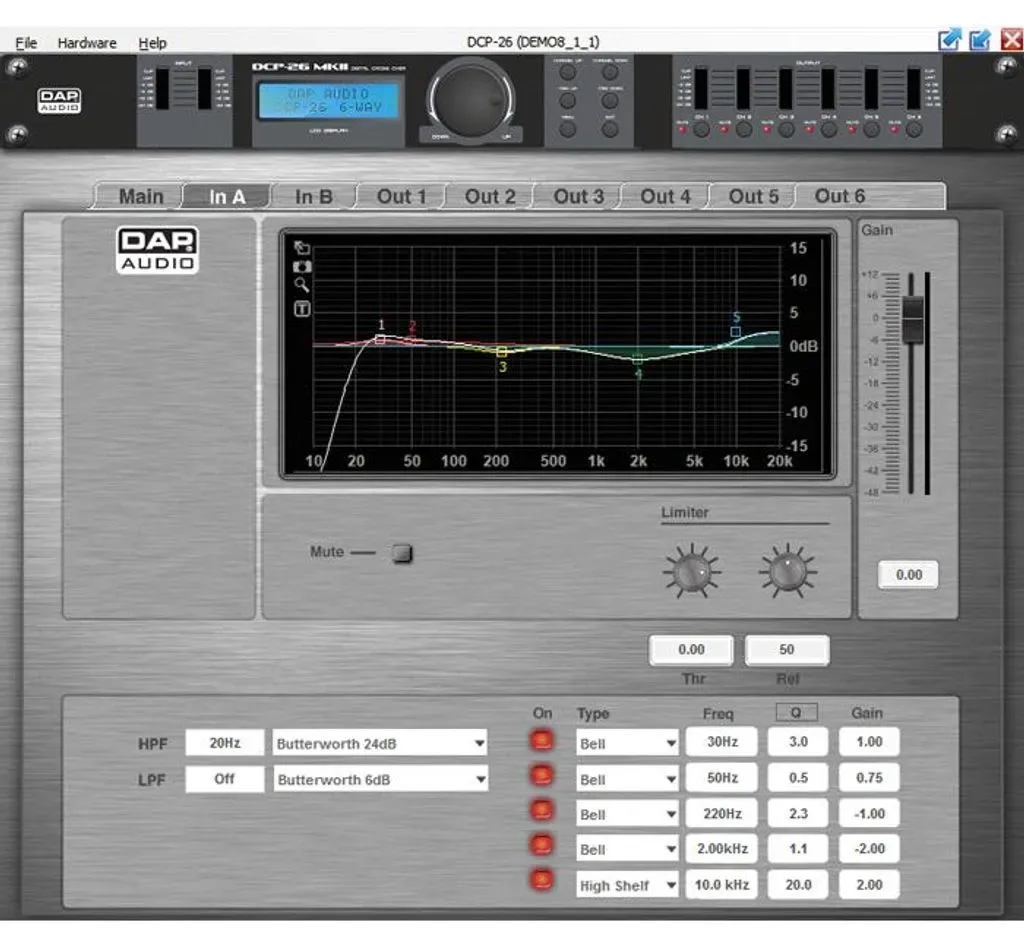The image size is (1024, 946).
Task: Click the Q column header button
Action: point(796,712)
